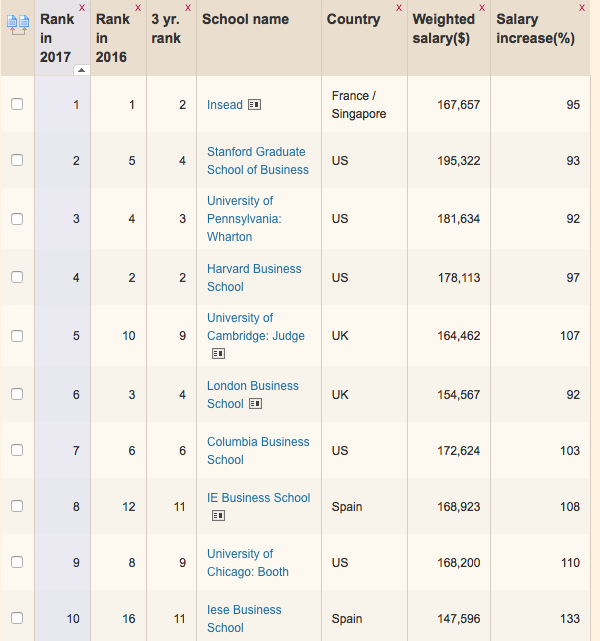Screen dimensions: 600x641
Task: Open profile icon next to Insead
Action: (254, 105)
